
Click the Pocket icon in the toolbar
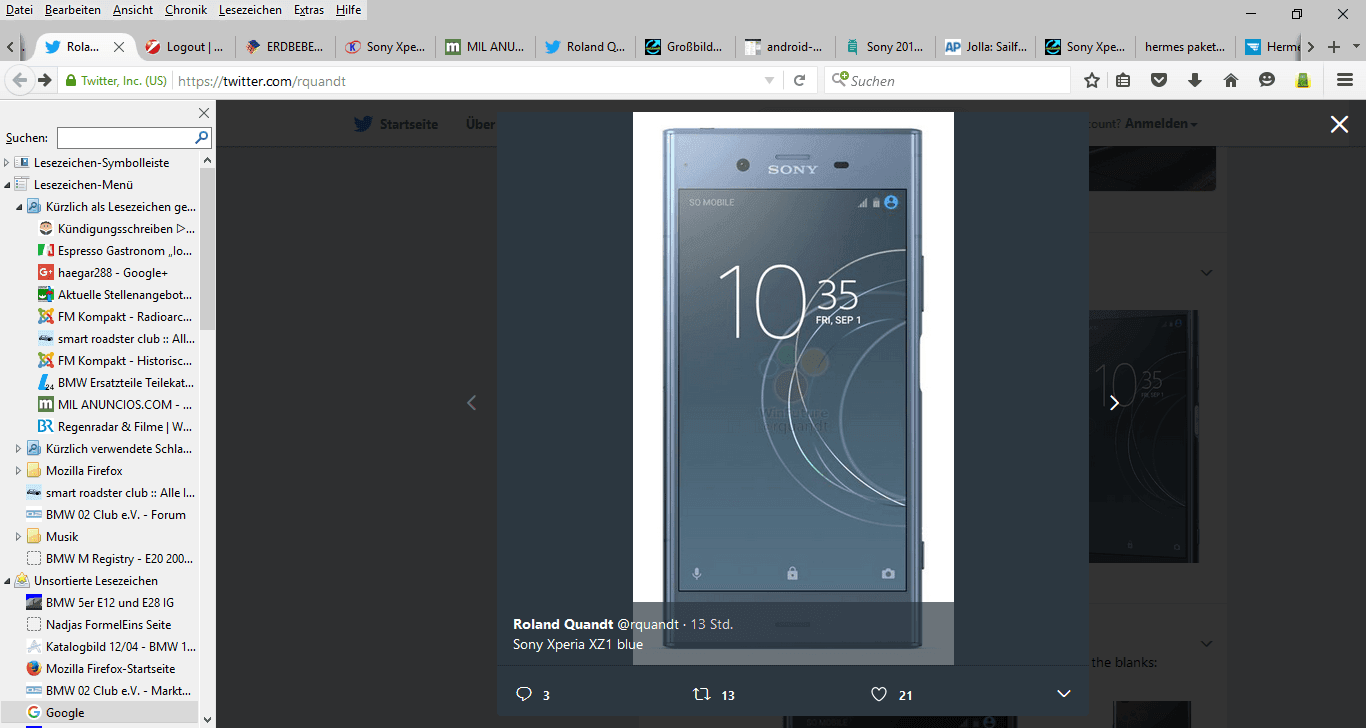(1159, 80)
